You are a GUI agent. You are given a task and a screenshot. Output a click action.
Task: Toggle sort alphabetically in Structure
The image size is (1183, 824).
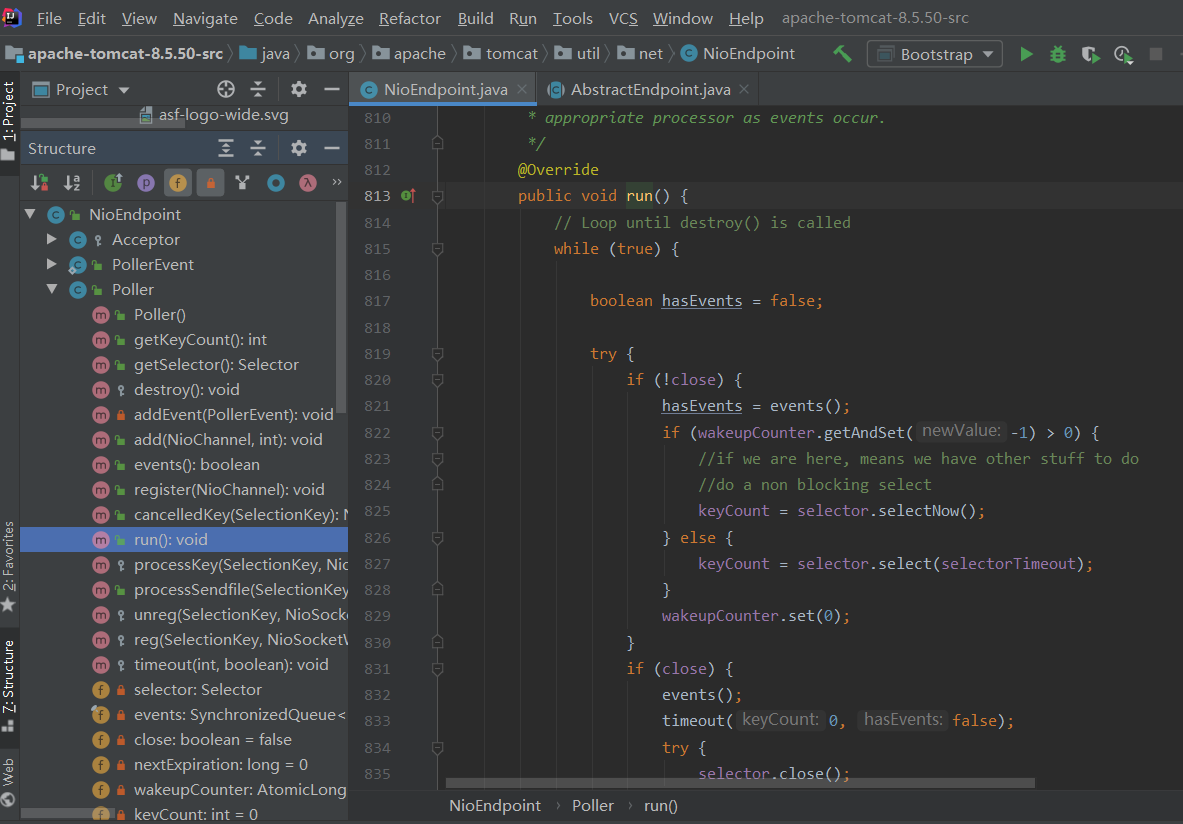pyautogui.click(x=72, y=183)
